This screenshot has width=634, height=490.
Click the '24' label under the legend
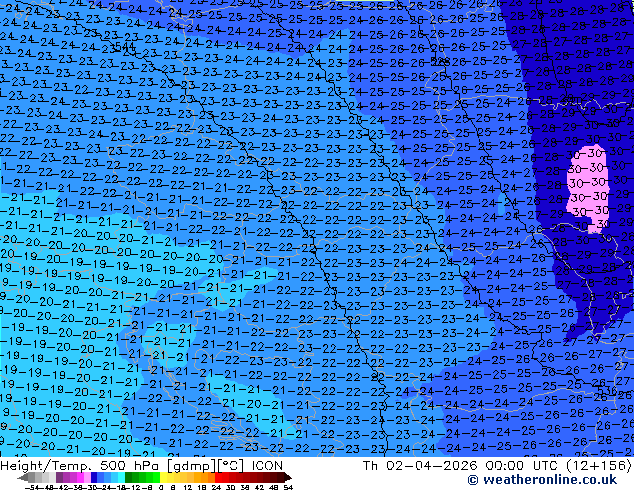point(216,488)
